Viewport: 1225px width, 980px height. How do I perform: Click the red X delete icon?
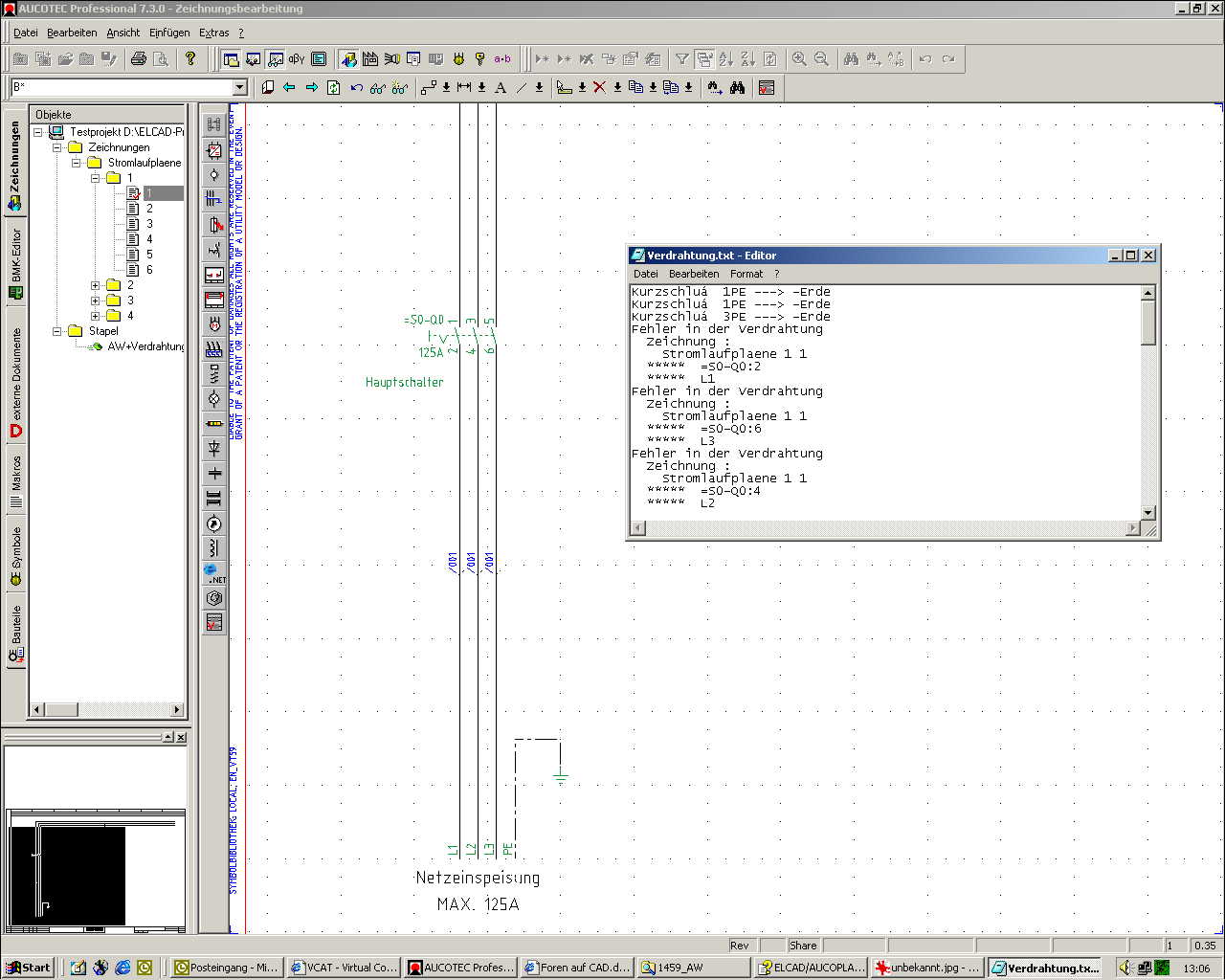pyautogui.click(x=599, y=88)
